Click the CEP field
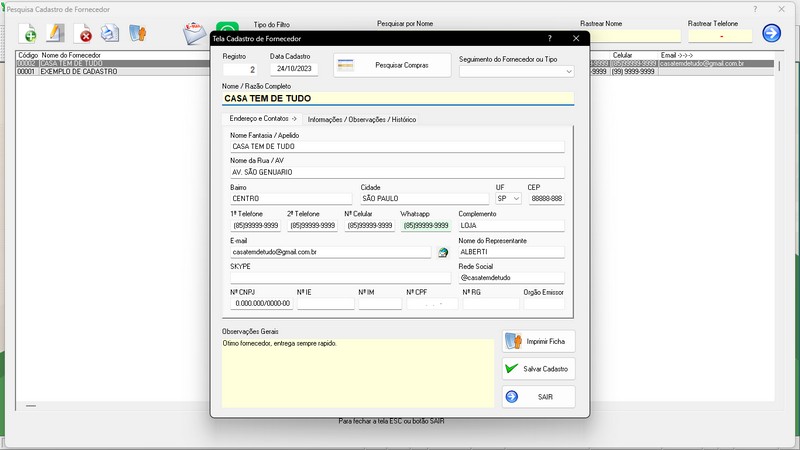Image resolution: width=800 pixels, height=450 pixels. (x=546, y=198)
